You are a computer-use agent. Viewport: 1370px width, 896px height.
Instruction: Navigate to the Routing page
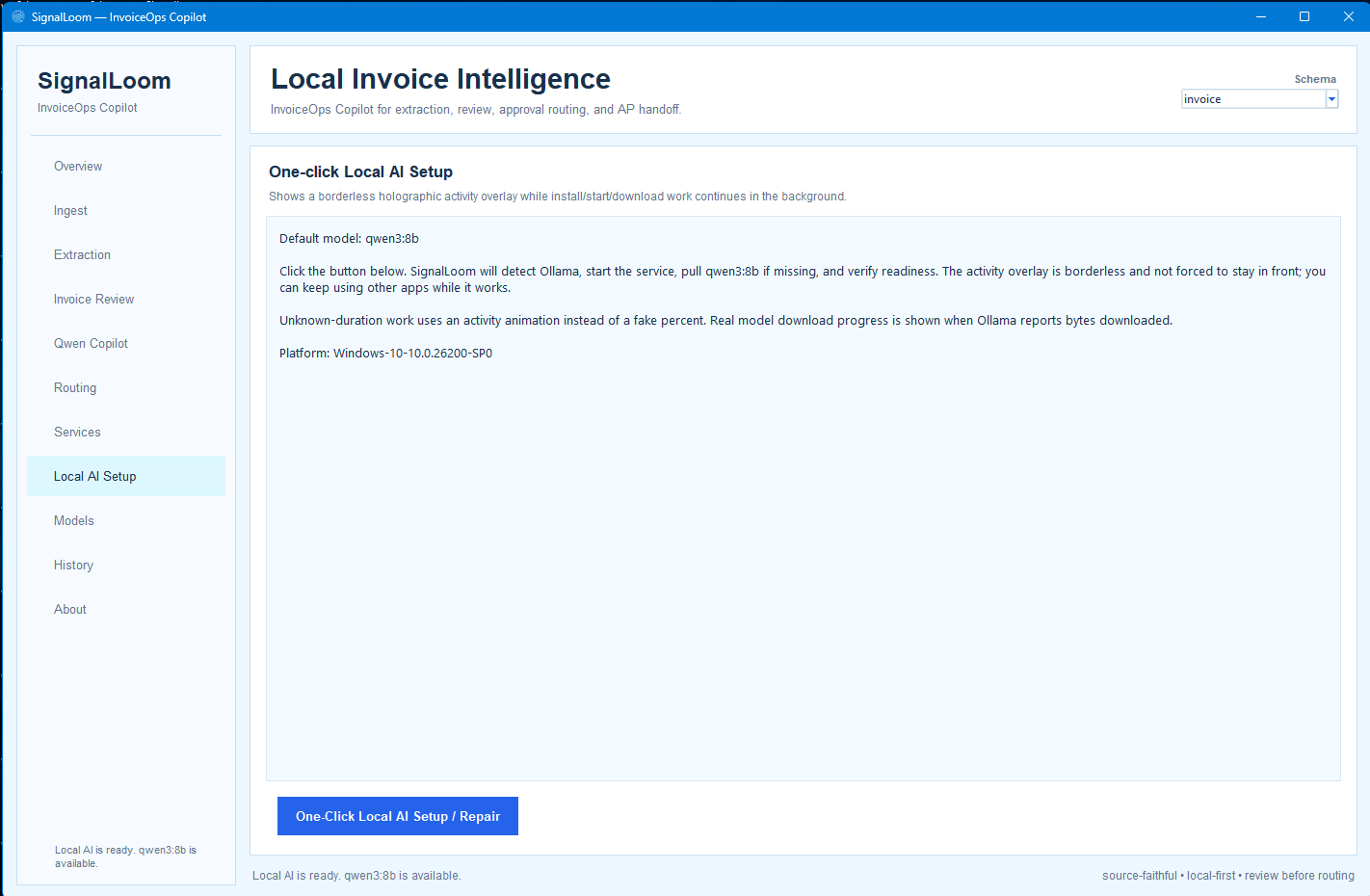[126, 387]
